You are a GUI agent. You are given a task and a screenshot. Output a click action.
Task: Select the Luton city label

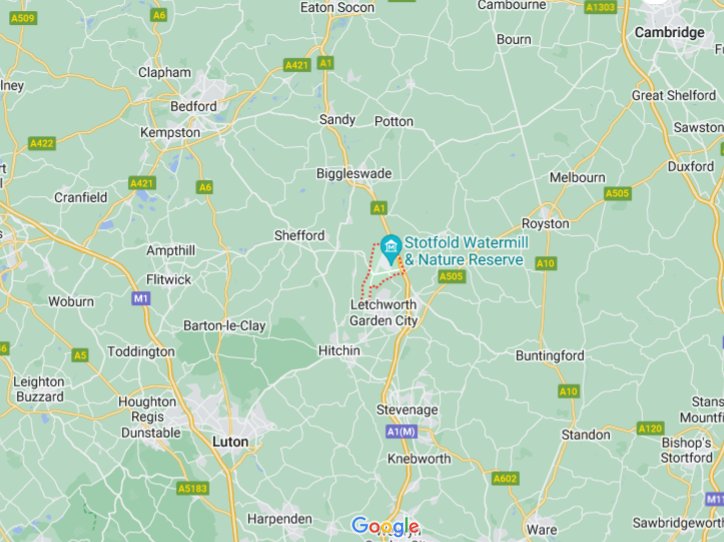tap(230, 441)
